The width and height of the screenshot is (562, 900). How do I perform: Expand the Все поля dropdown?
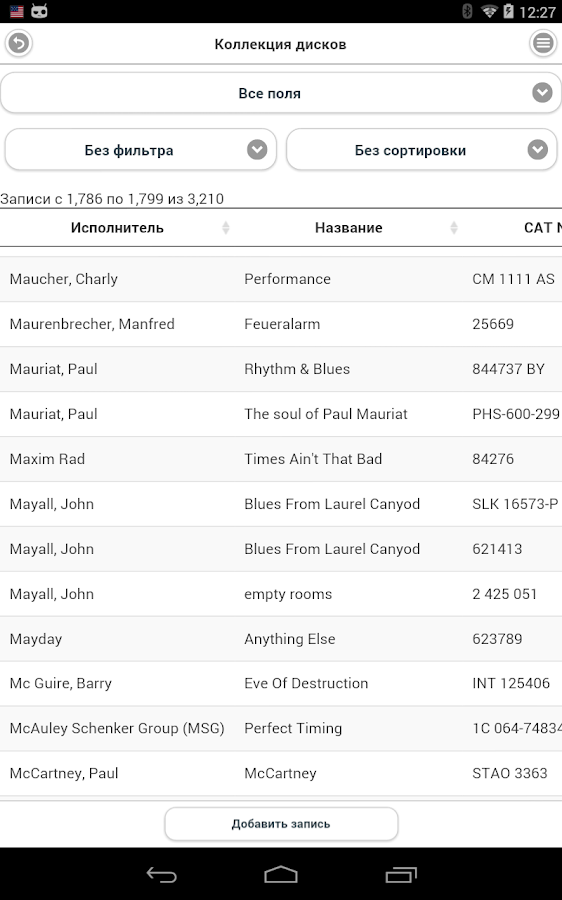(x=281, y=93)
